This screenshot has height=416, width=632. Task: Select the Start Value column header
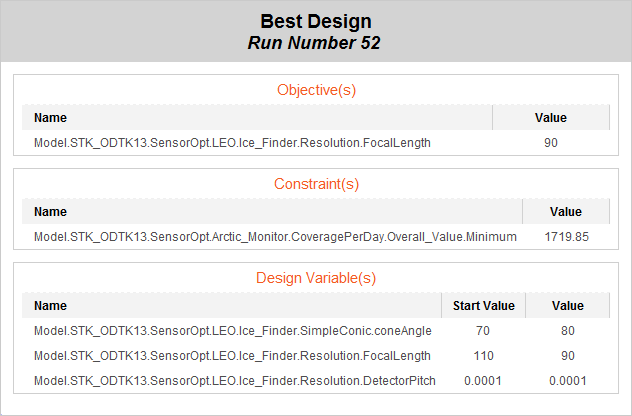tap(483, 306)
